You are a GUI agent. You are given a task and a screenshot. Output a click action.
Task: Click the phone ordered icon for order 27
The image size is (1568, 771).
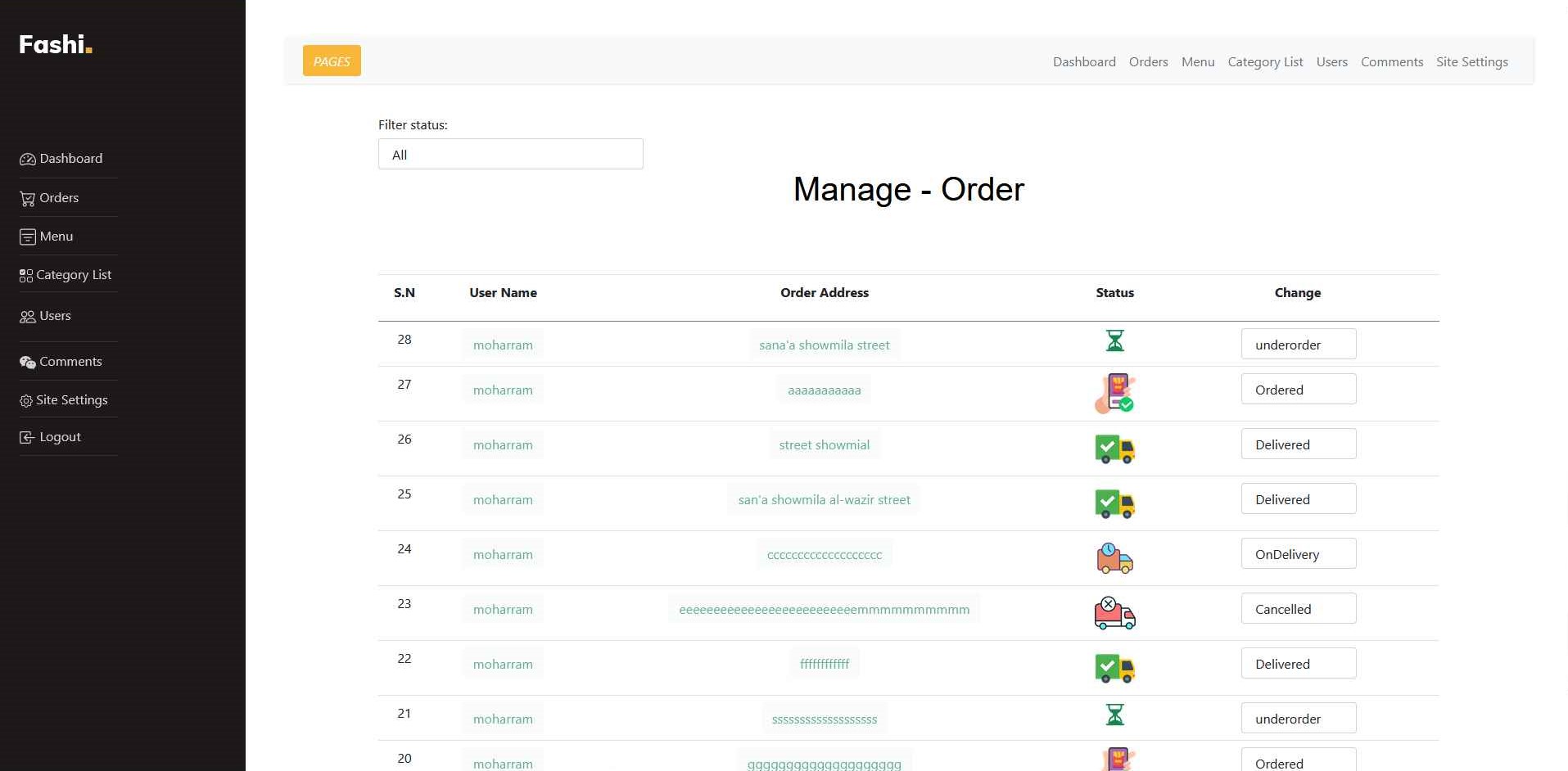tap(1114, 393)
